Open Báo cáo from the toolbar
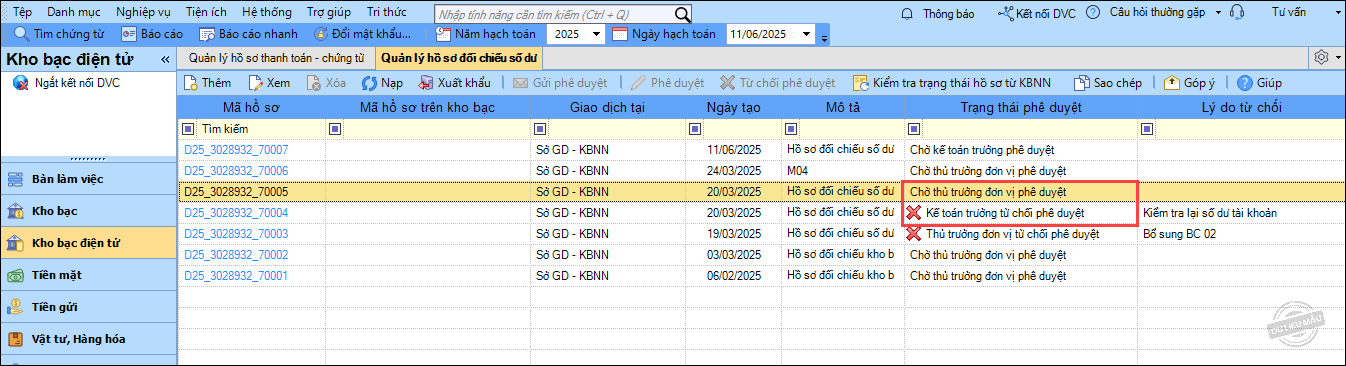1346x366 pixels. pos(153,34)
